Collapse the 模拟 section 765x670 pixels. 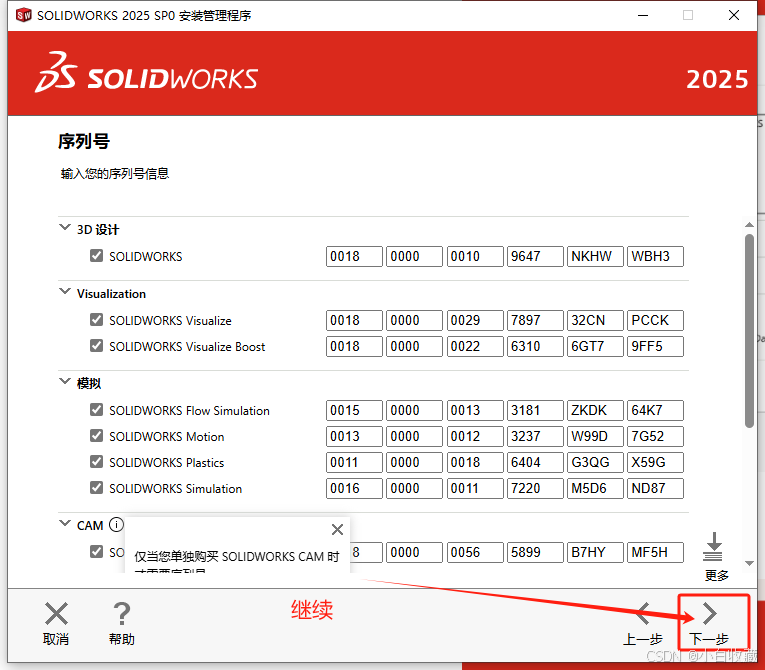[x=65, y=381]
